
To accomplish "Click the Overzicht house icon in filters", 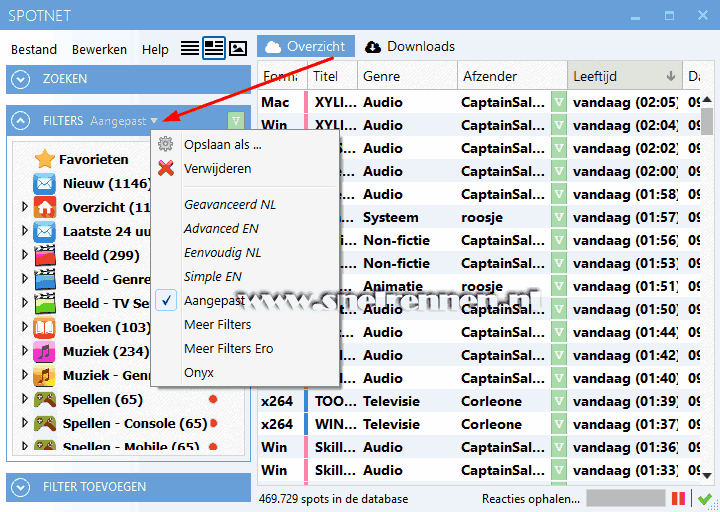I will tap(45, 208).
